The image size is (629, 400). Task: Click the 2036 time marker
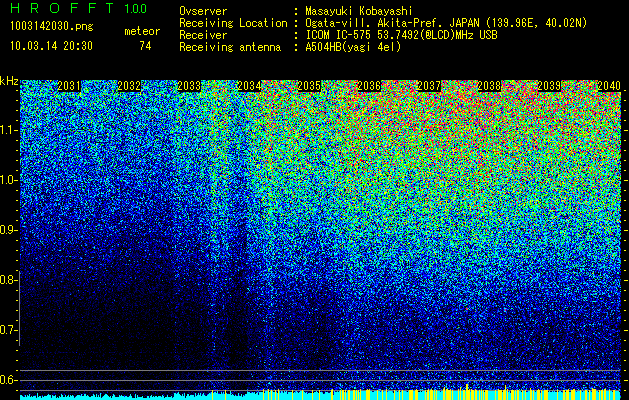click(369, 86)
